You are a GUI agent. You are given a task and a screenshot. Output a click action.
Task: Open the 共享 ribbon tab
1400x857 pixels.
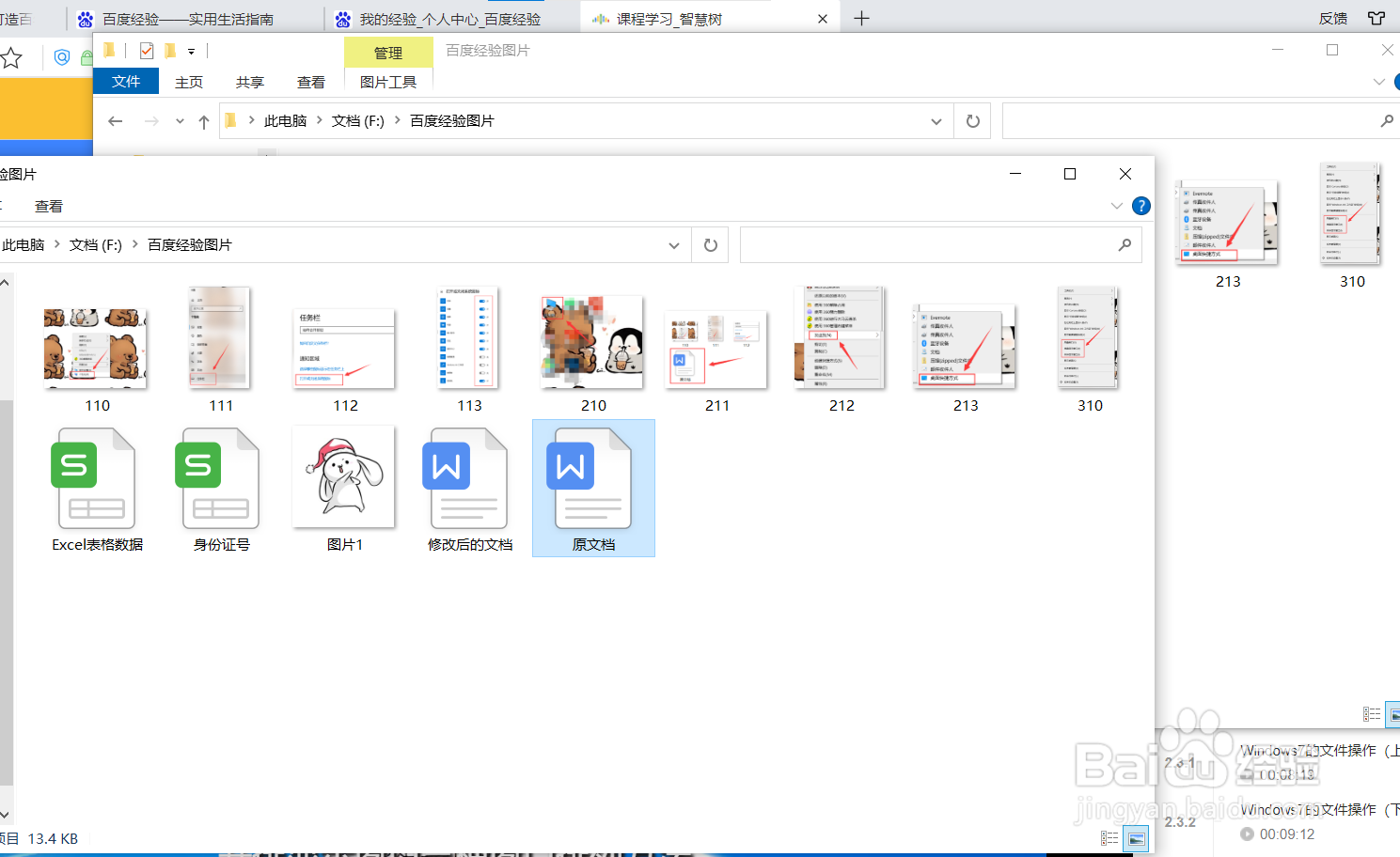pos(250,82)
